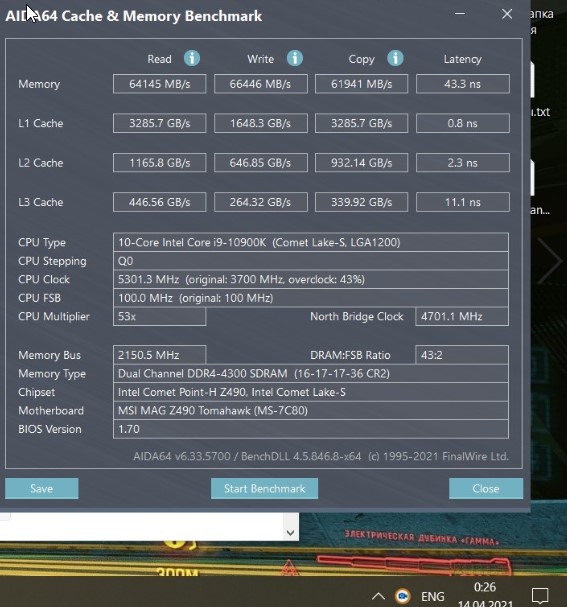Select L2 Cache read 1165.8 GB/s

coord(159,163)
